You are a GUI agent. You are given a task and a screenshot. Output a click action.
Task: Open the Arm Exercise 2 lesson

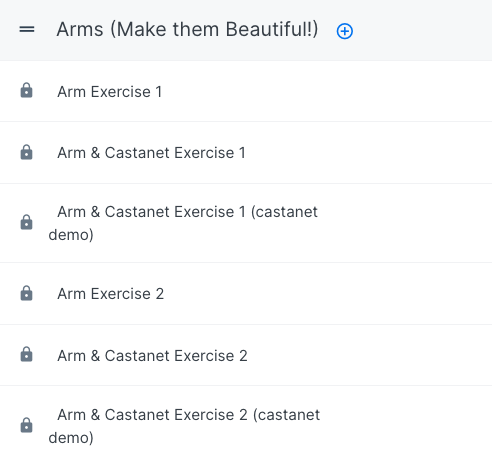111,294
